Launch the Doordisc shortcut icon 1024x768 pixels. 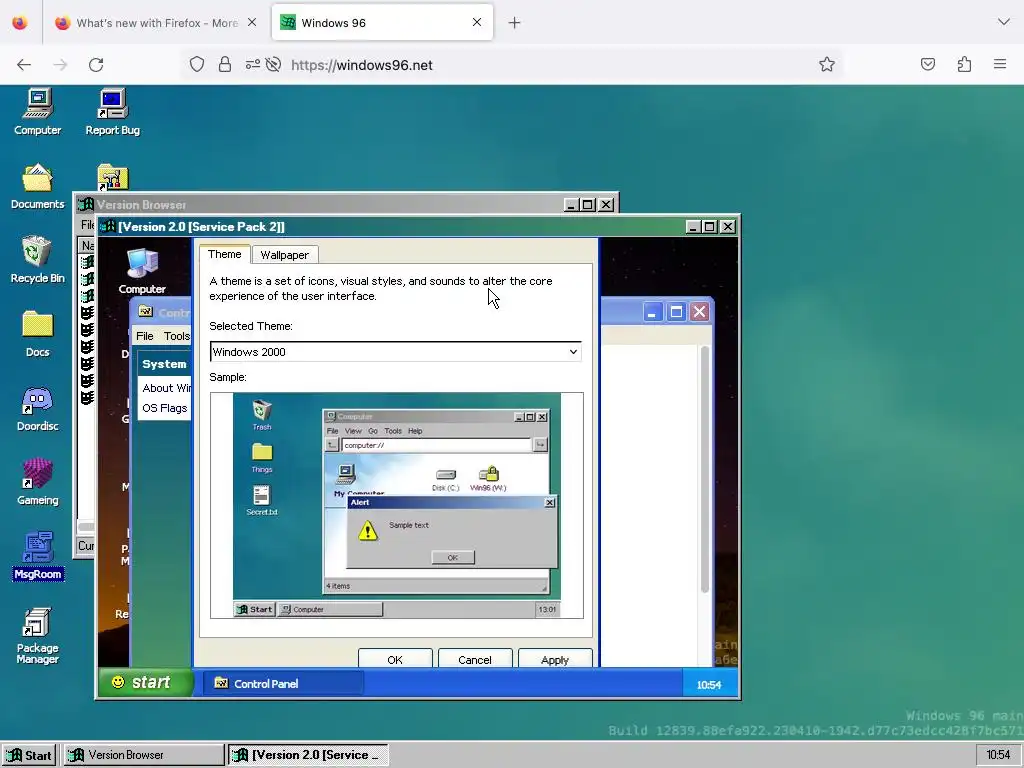click(x=37, y=408)
